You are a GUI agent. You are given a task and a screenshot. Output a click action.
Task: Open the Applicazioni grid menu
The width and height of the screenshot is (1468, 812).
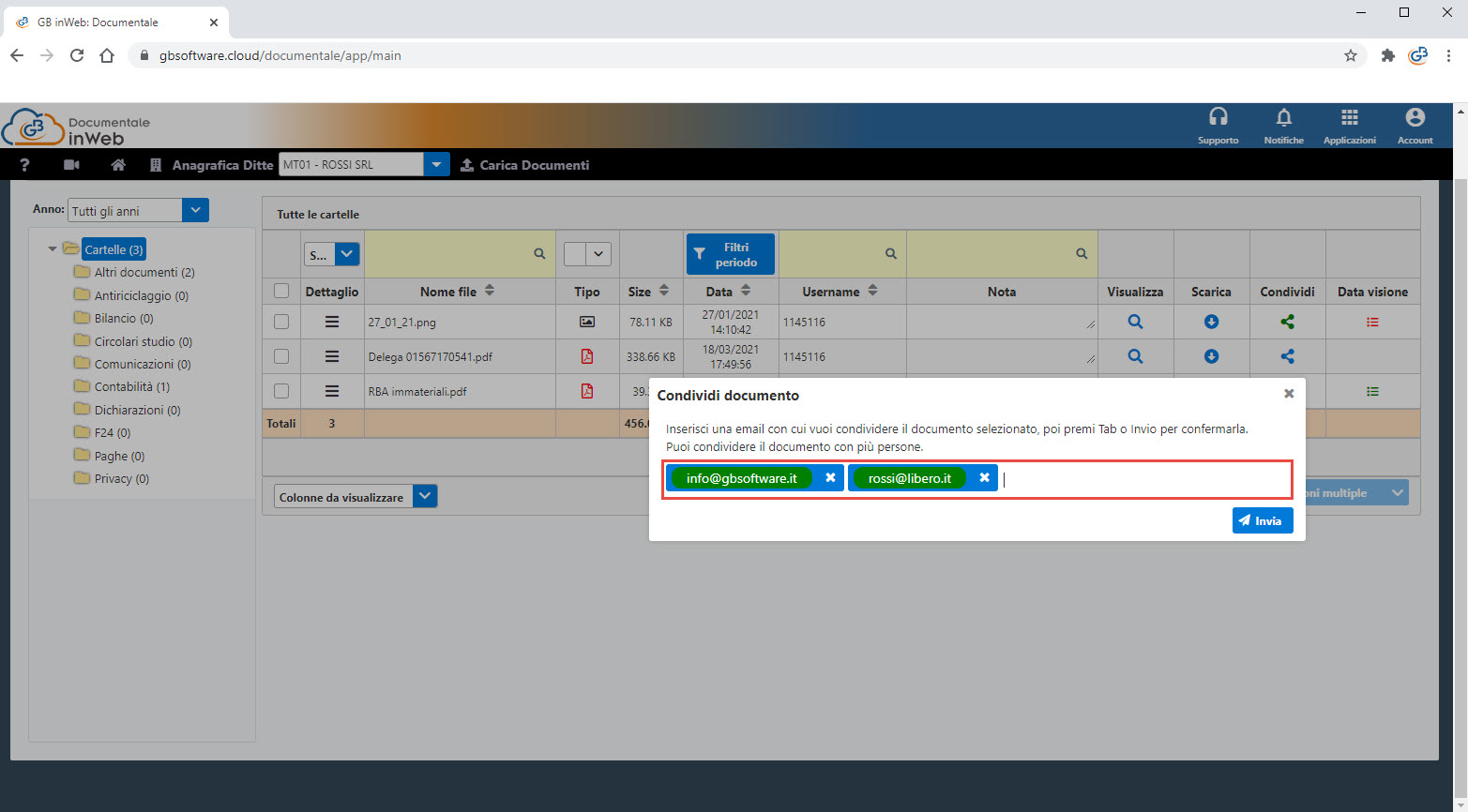[x=1349, y=120]
